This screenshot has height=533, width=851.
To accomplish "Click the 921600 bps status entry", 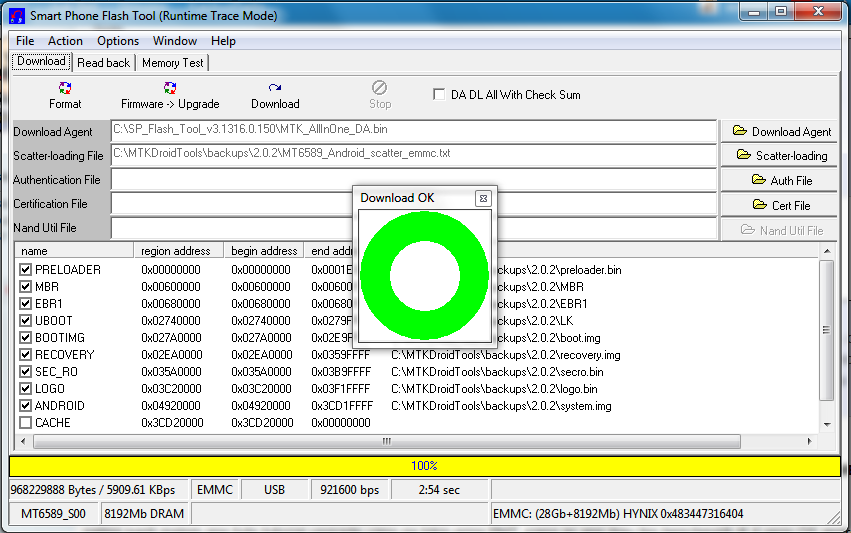I will (x=350, y=490).
